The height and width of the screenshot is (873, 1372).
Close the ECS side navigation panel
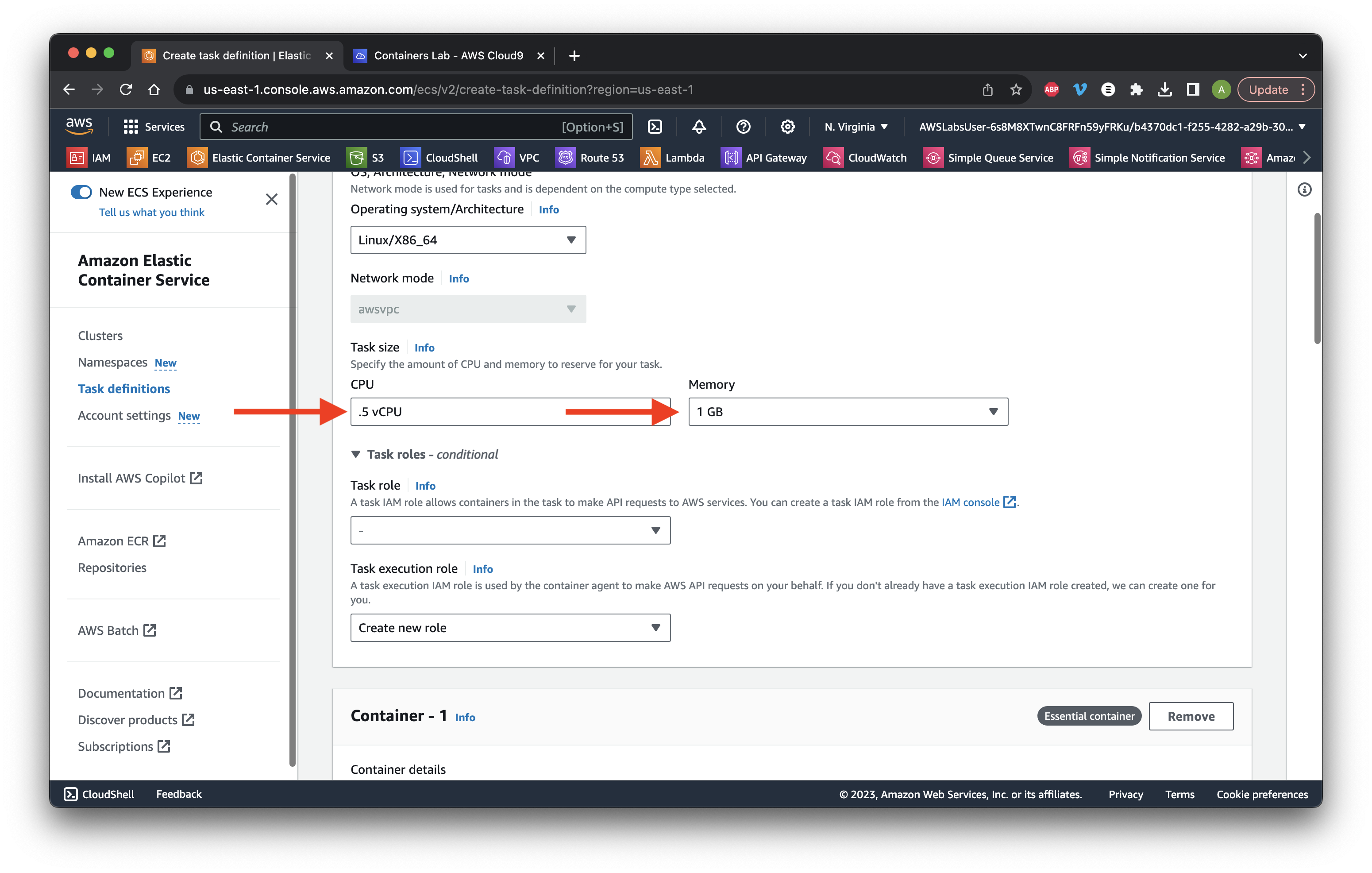(271, 199)
